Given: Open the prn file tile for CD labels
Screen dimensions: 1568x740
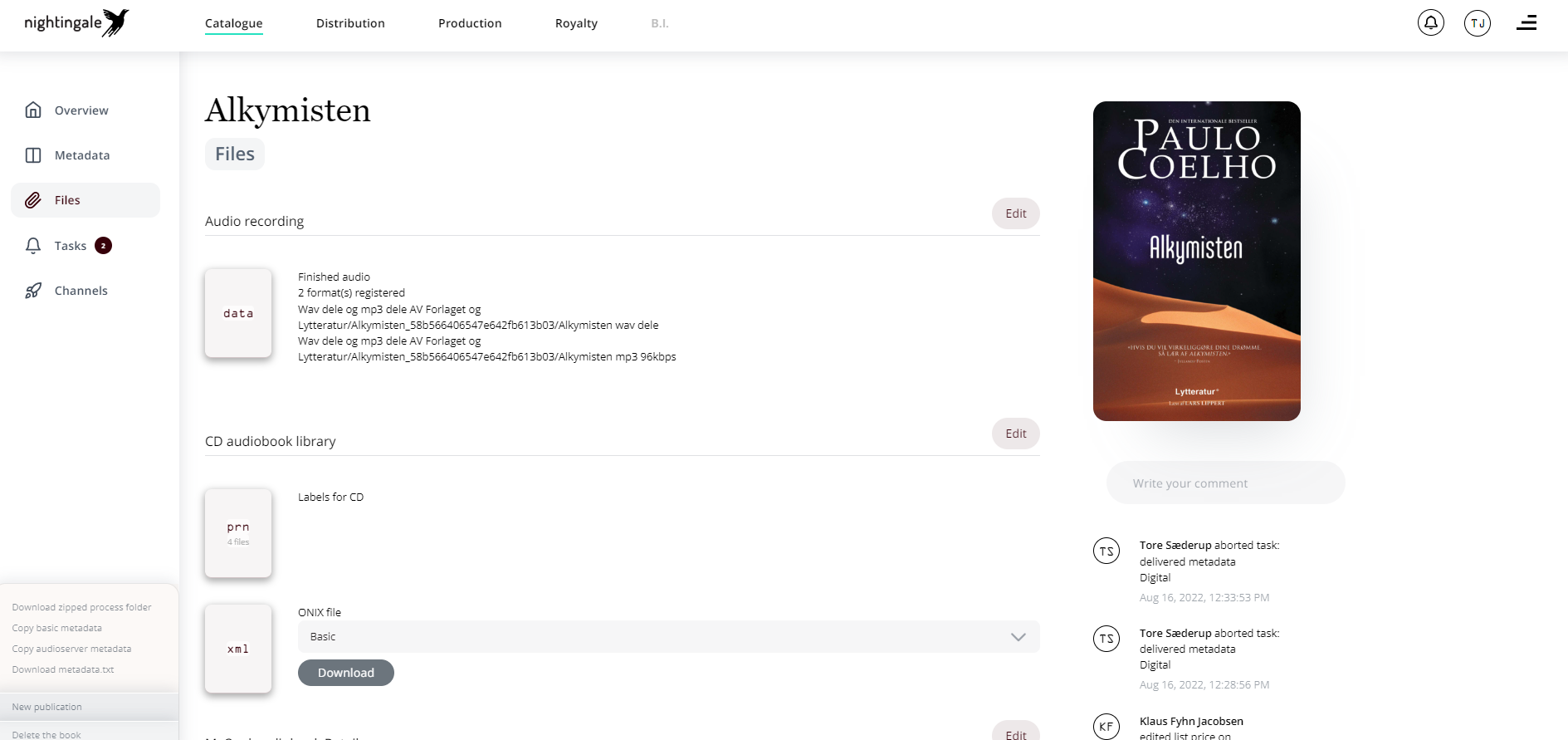Looking at the screenshot, I should (238, 533).
